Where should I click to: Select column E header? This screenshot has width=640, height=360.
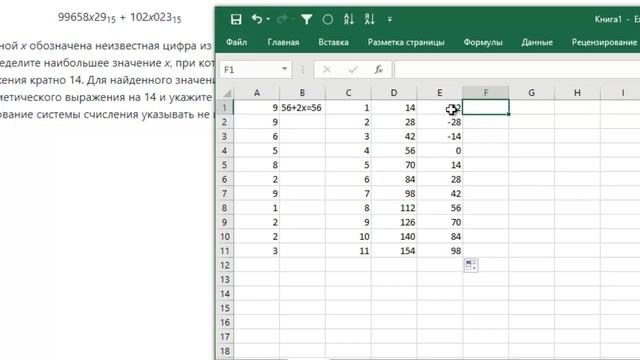coord(440,93)
